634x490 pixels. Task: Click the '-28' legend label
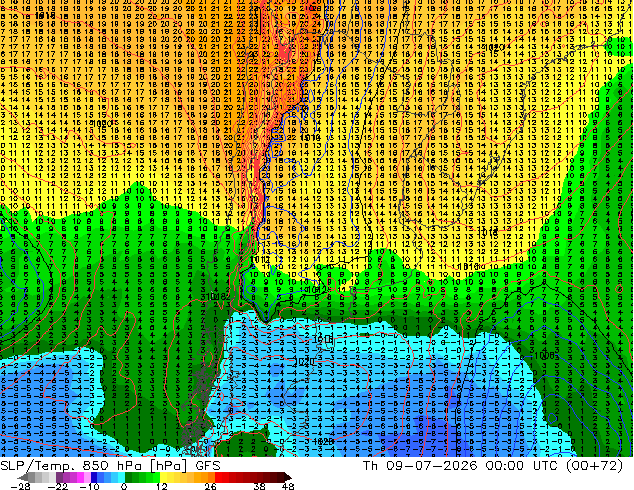pos(20,486)
